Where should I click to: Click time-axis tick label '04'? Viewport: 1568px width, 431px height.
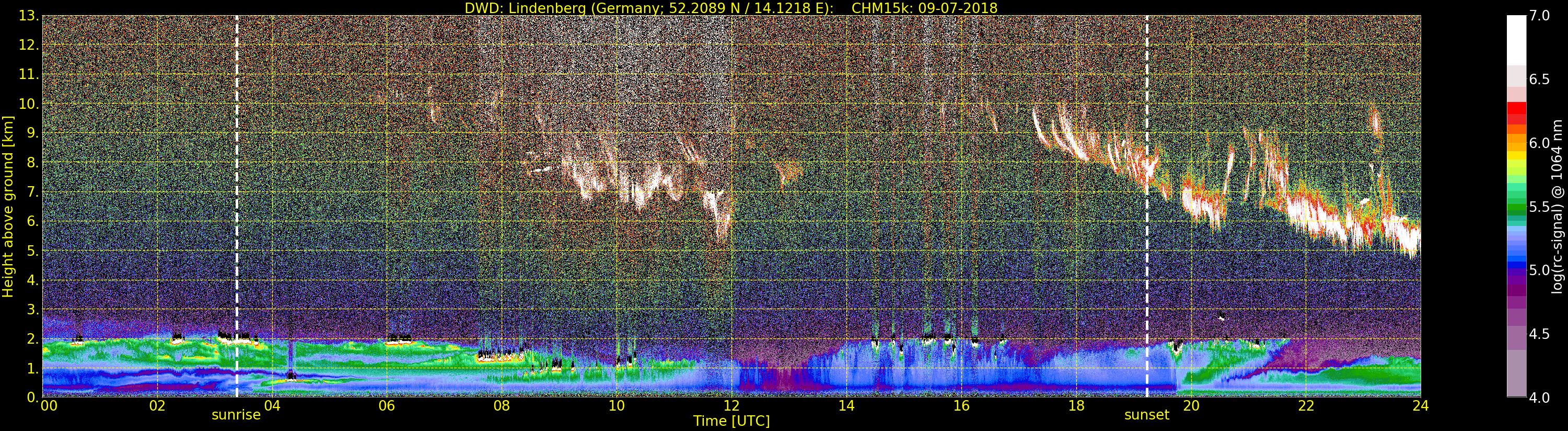pyautogui.click(x=272, y=406)
